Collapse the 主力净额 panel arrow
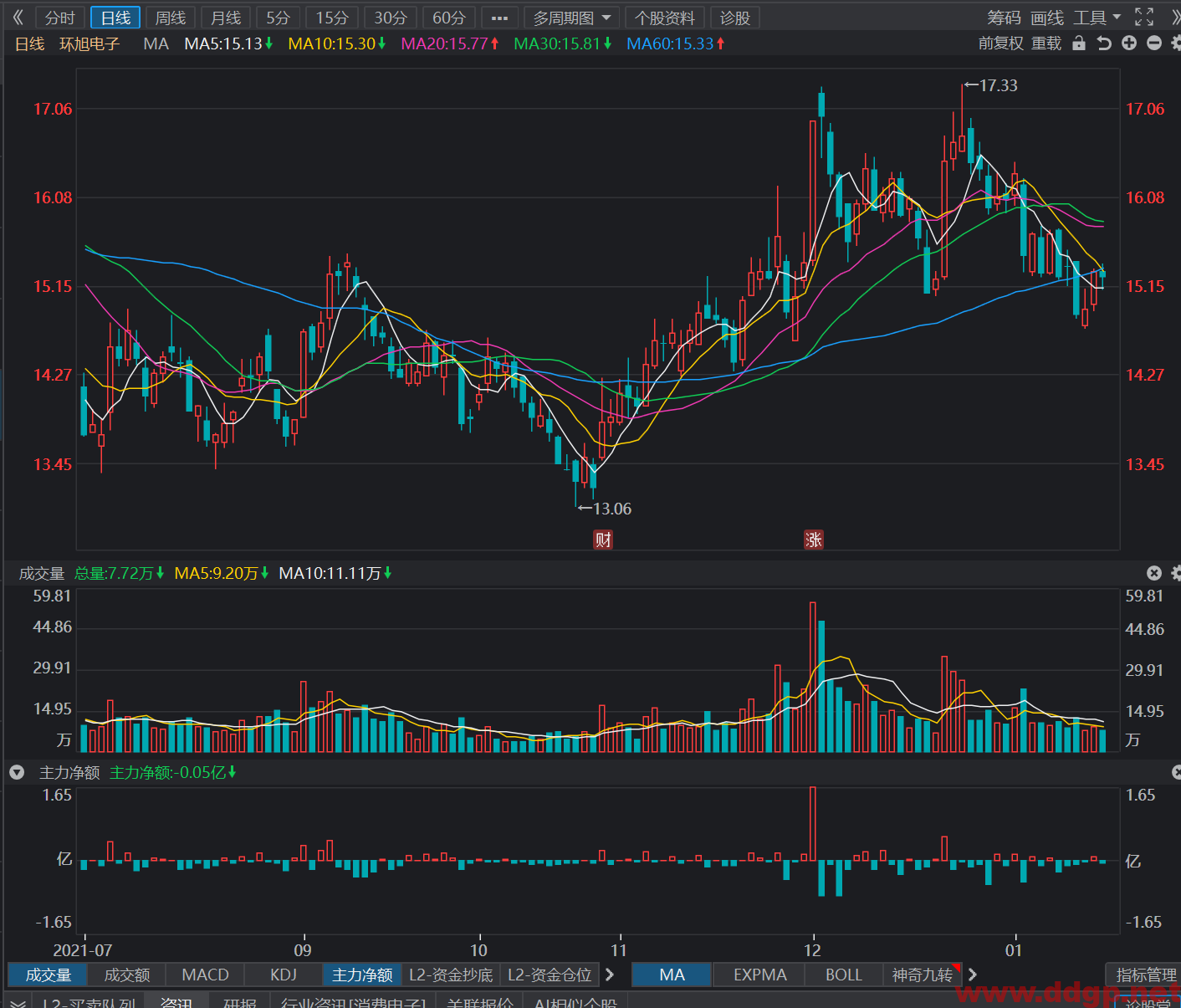Viewport: 1181px width, 1008px height. (x=17, y=772)
